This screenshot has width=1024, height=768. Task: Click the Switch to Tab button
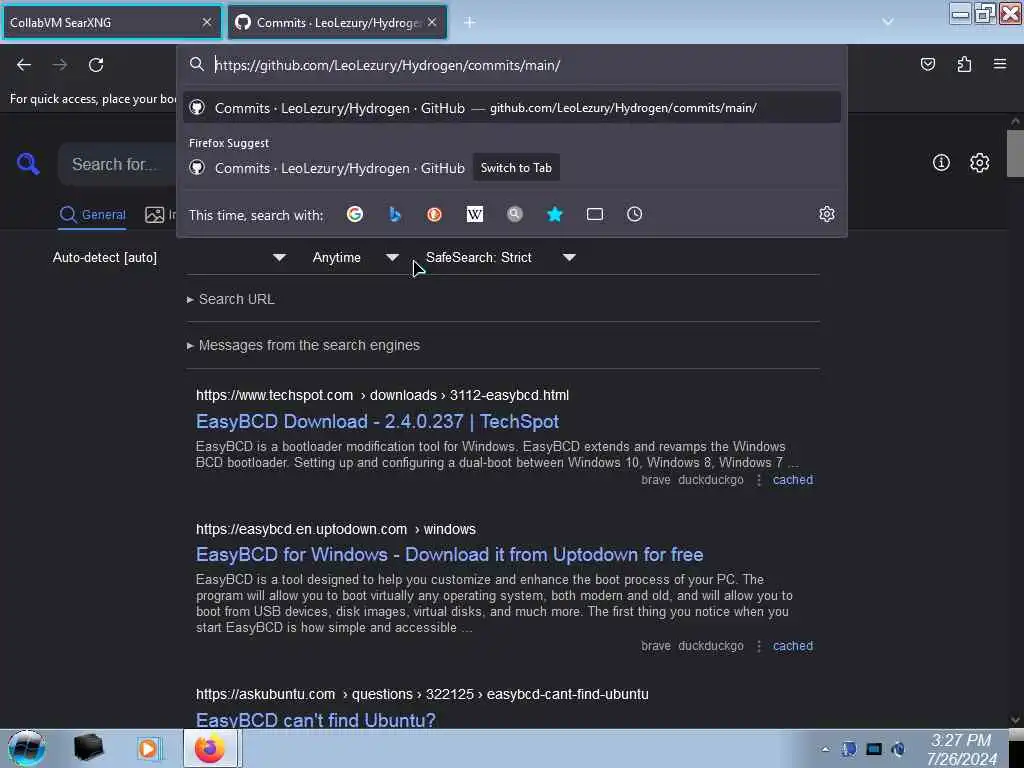(x=516, y=168)
